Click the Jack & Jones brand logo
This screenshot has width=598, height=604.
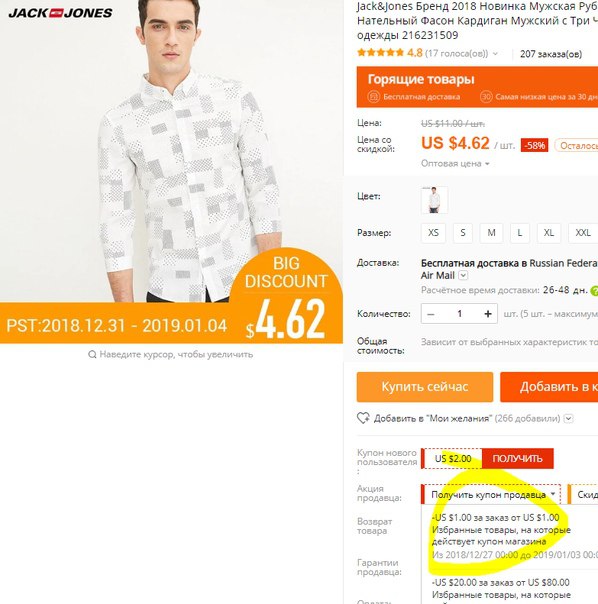[x=60, y=13]
